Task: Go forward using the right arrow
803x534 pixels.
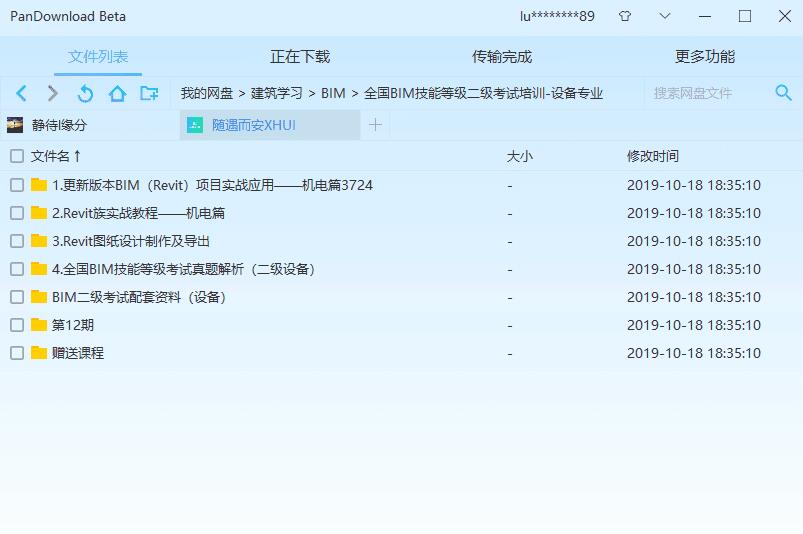Action: [x=52, y=93]
